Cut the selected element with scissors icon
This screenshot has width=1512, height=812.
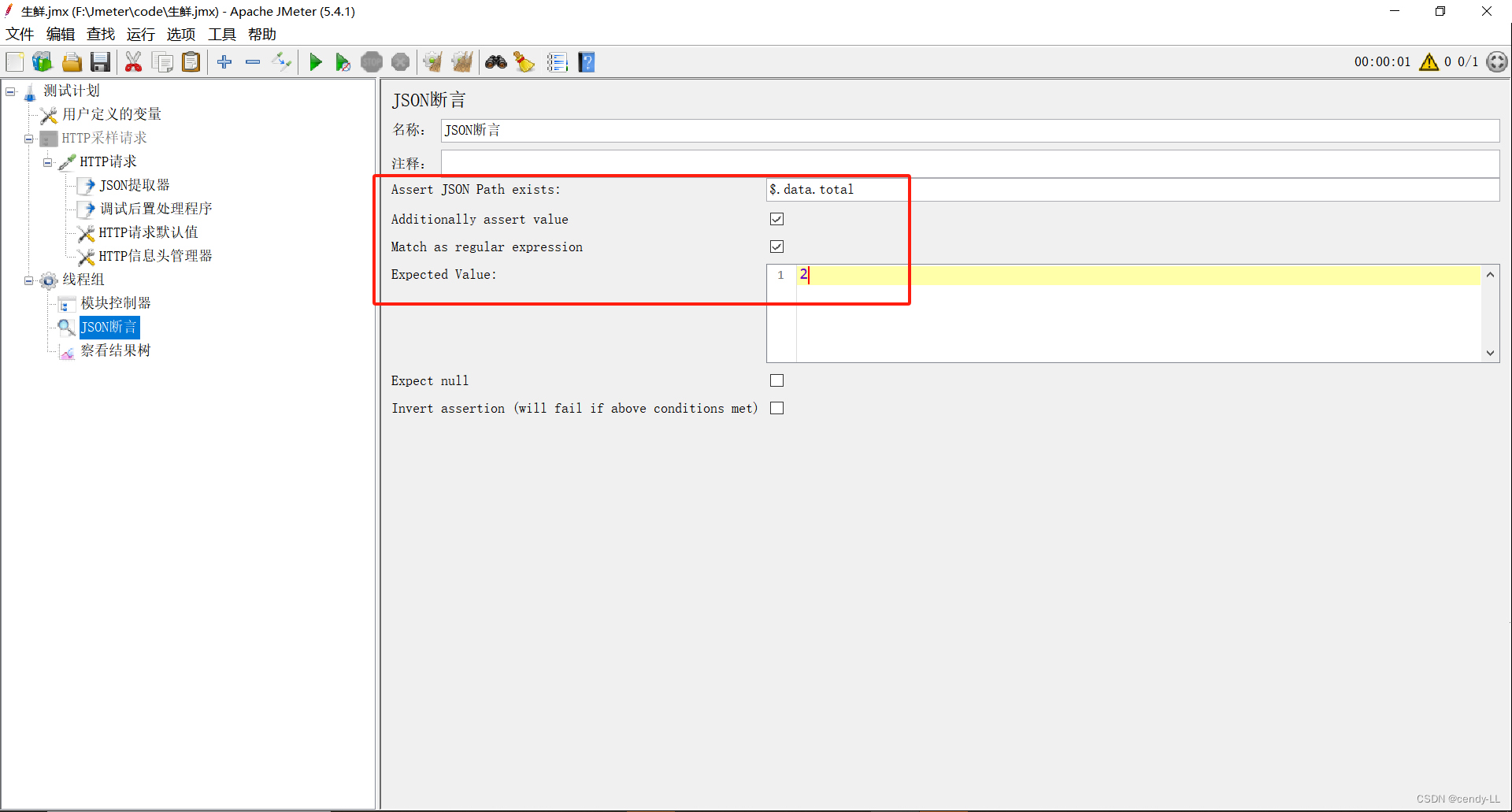tap(134, 62)
